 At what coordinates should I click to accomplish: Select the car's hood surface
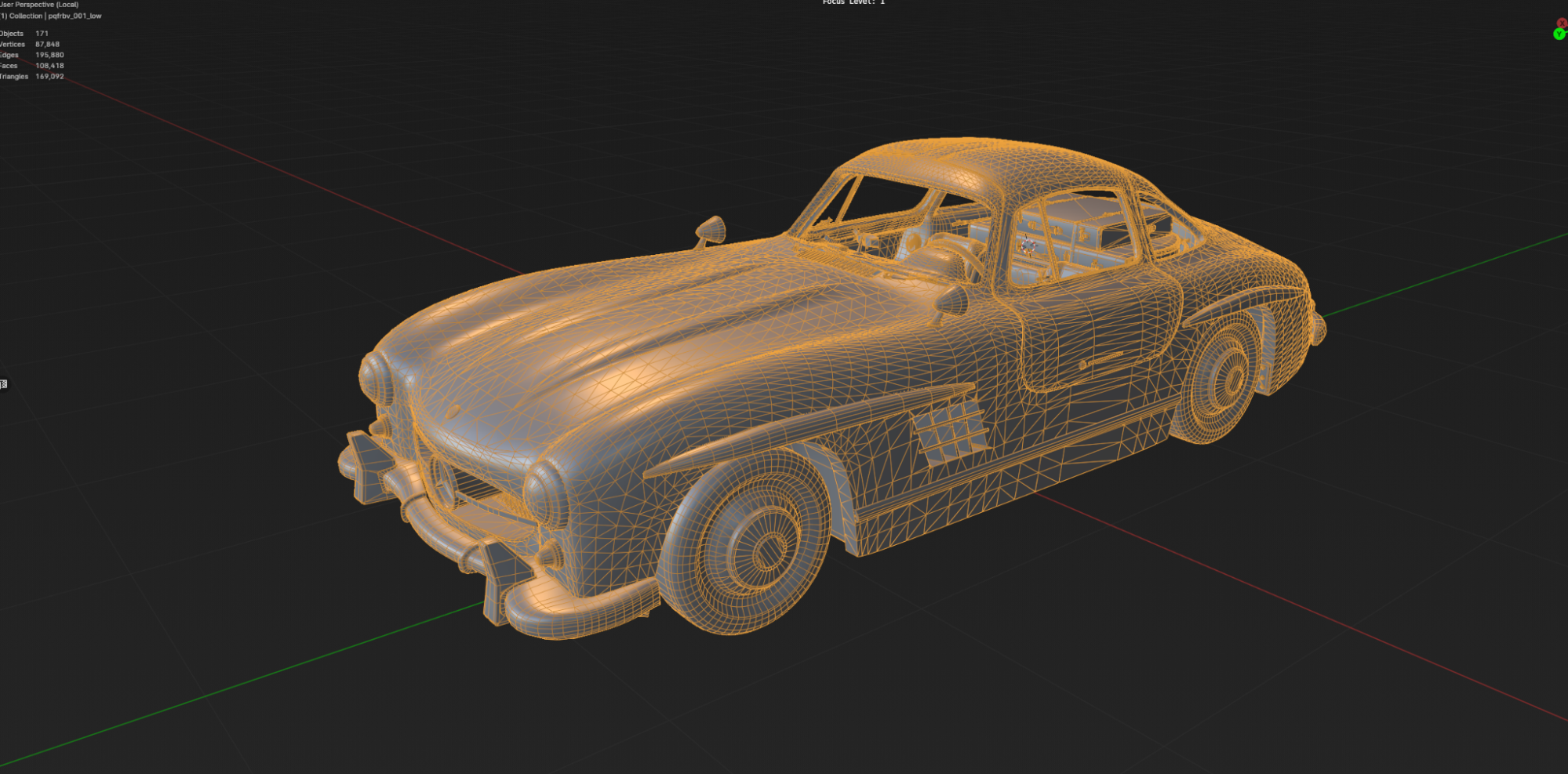[620, 329]
